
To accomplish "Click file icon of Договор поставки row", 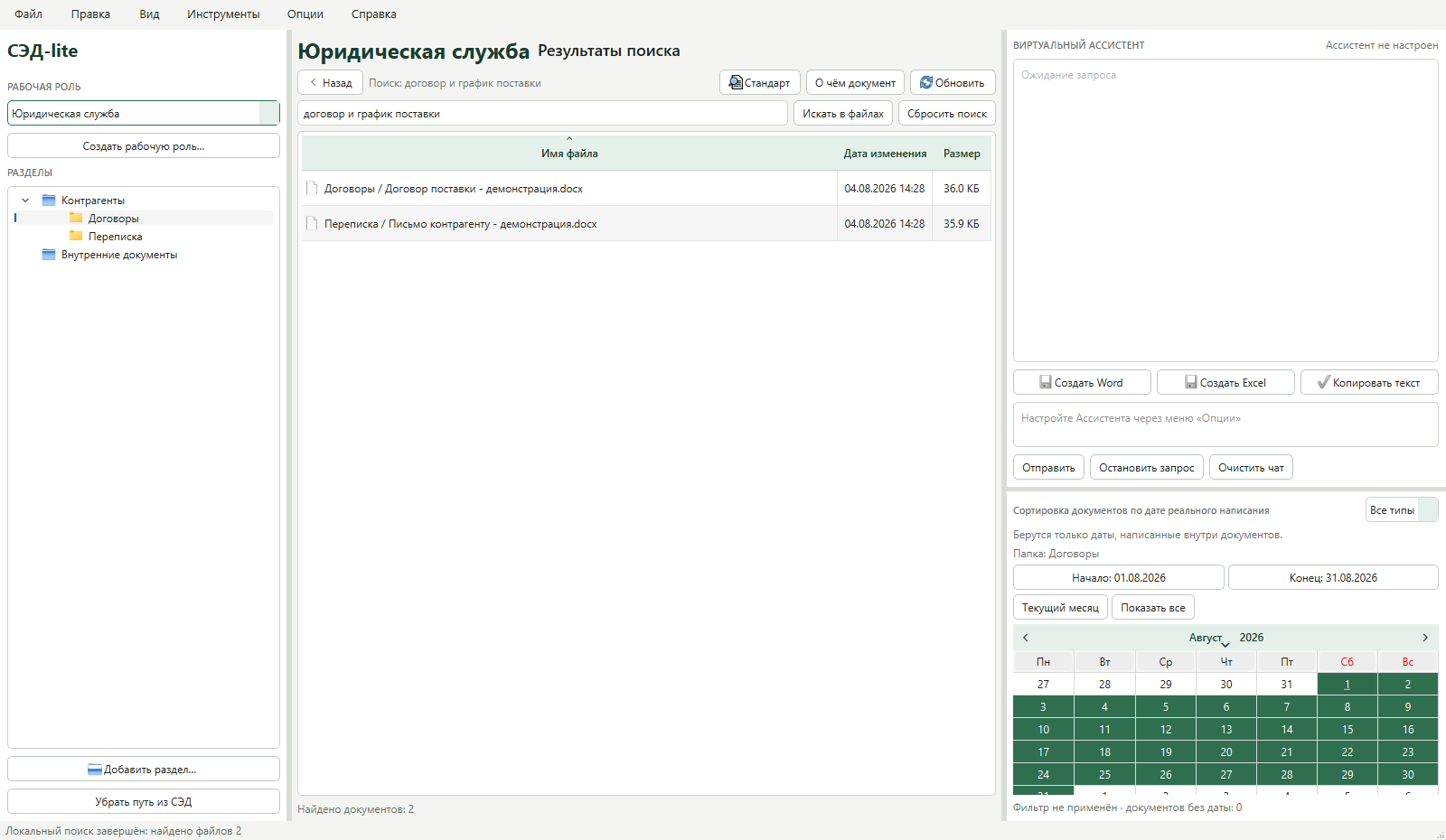I will coord(312,189).
